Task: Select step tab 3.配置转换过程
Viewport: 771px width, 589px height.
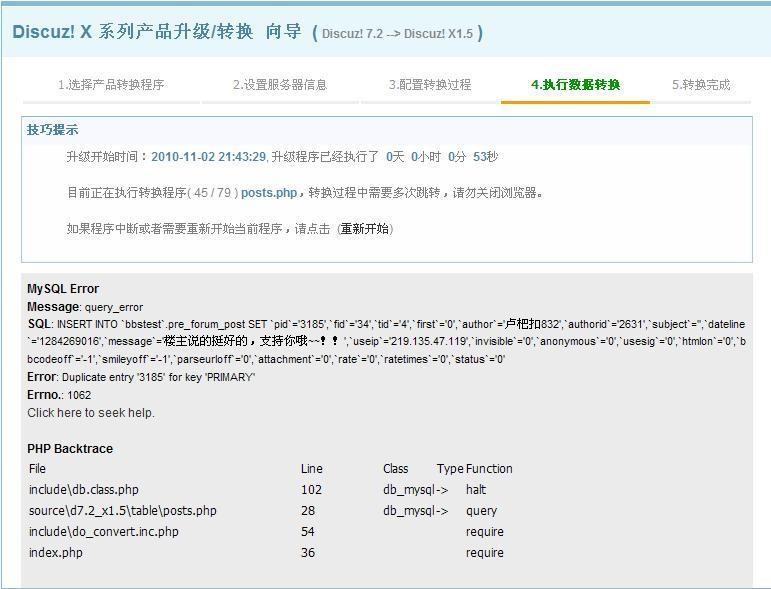Action: tap(430, 85)
